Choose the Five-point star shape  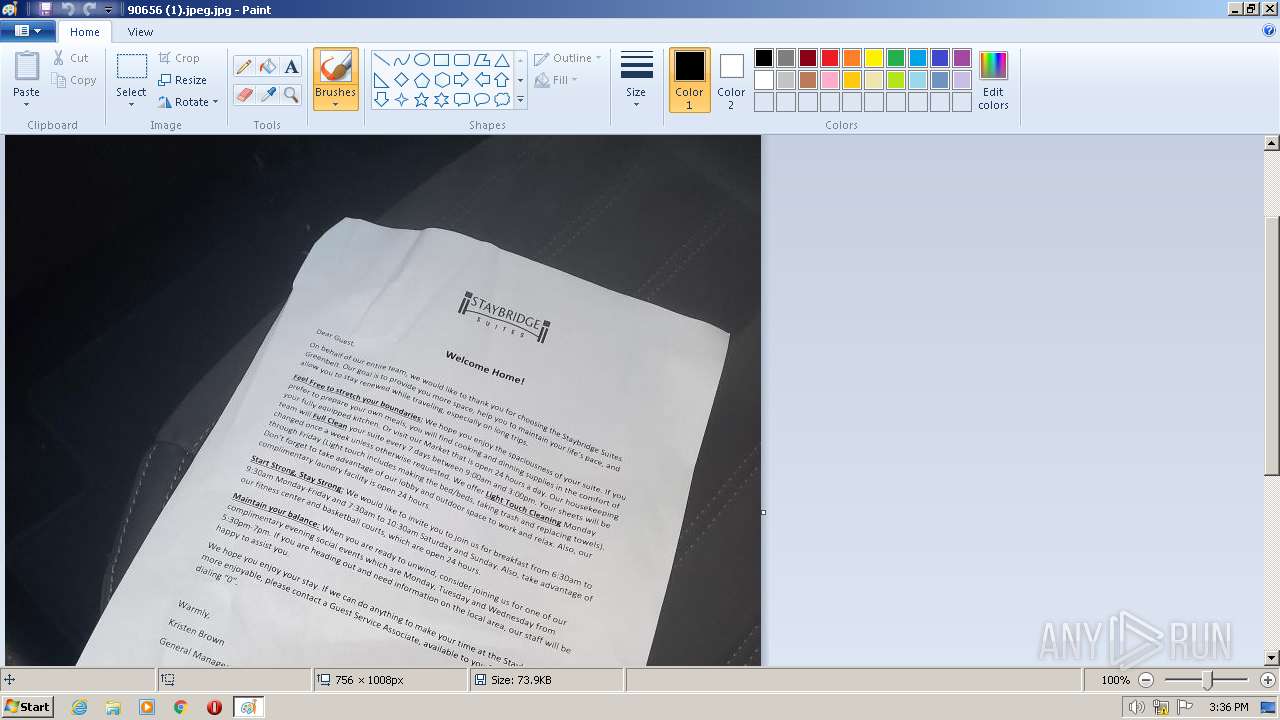click(x=421, y=100)
